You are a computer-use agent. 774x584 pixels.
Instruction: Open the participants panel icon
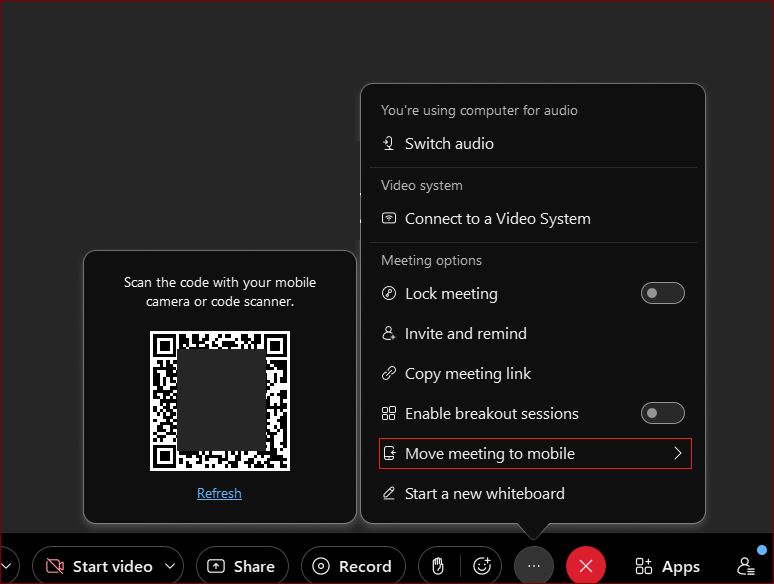coord(746,566)
